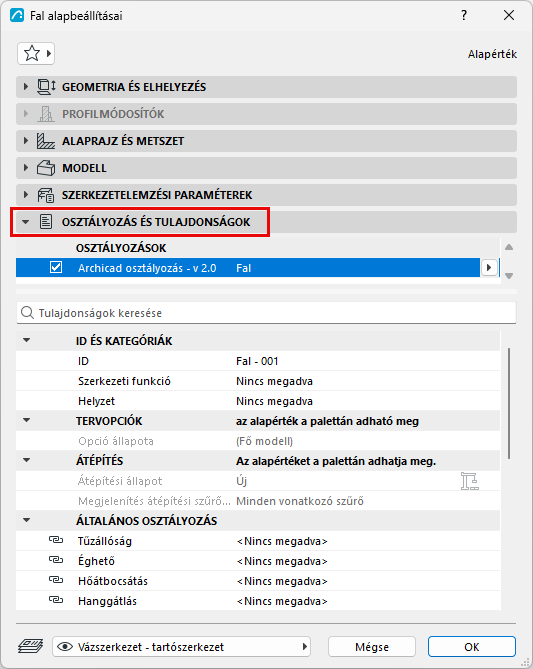This screenshot has width=533, height=669.
Task: Expand Szerkezetelemzési Paraméterek panel
Action: [26, 195]
